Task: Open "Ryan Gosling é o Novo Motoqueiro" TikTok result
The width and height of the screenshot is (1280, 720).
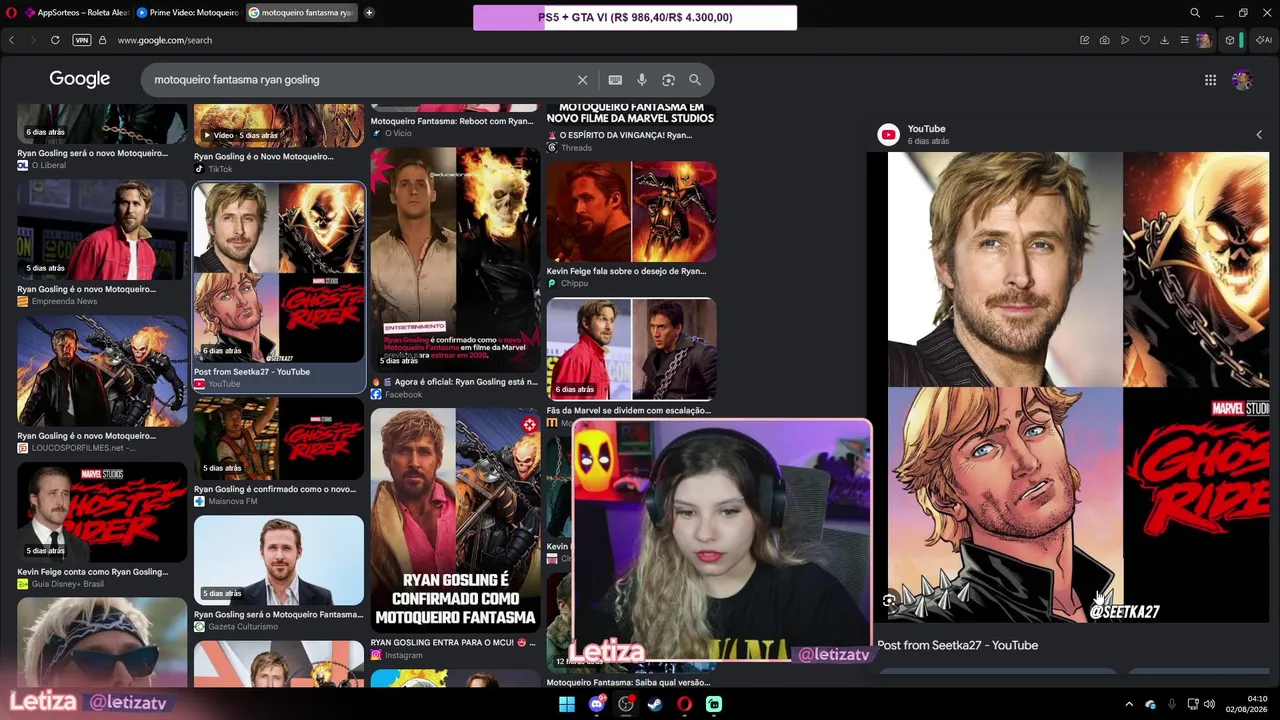Action: coord(264,157)
